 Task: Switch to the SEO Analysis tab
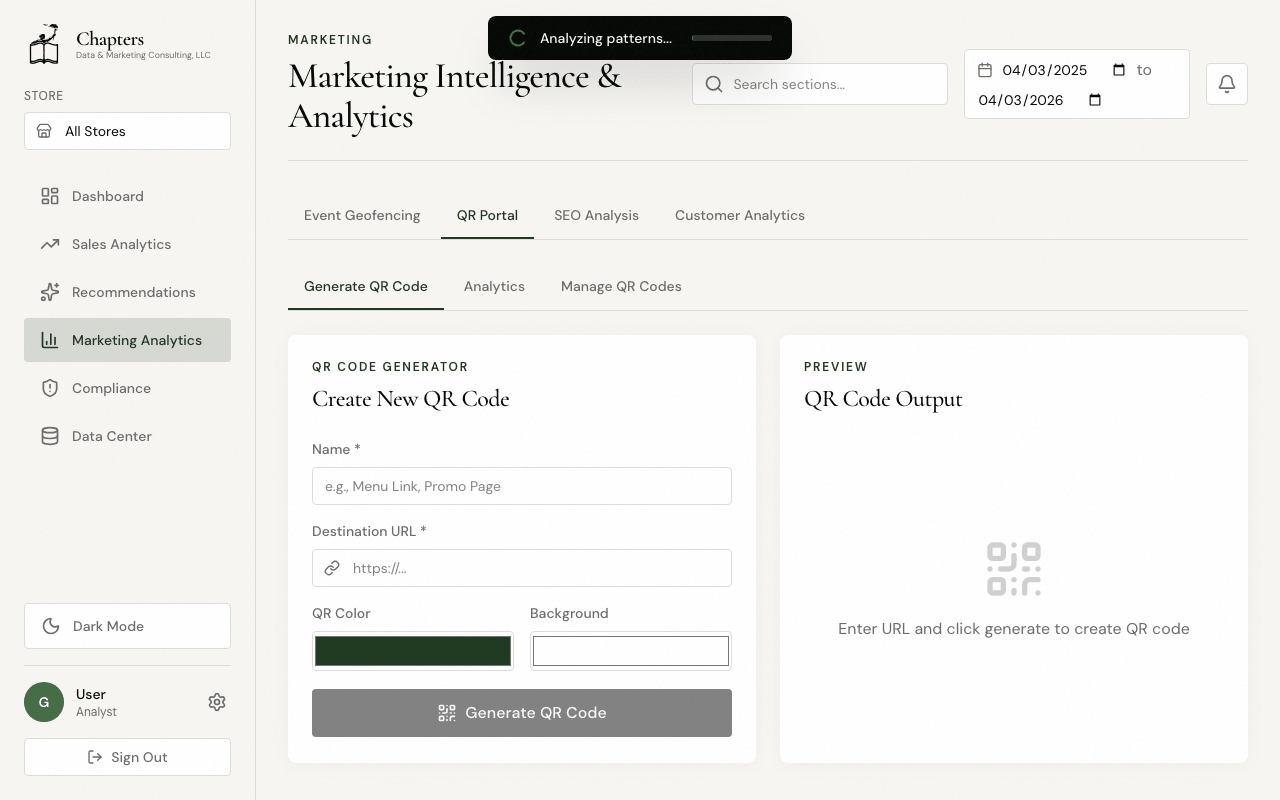coord(596,215)
